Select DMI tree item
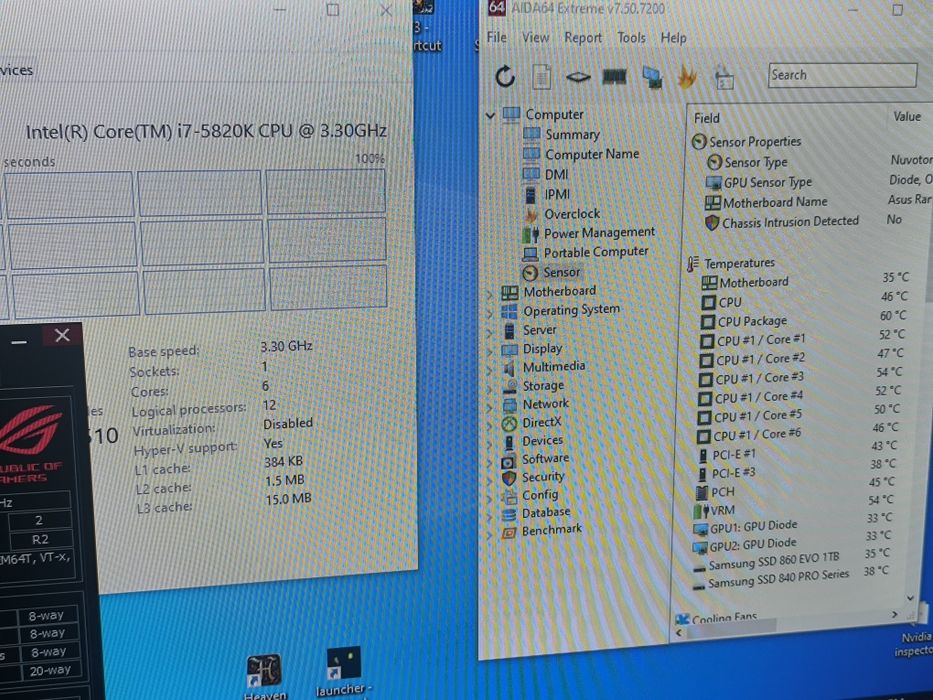This screenshot has width=933, height=700. click(x=556, y=174)
